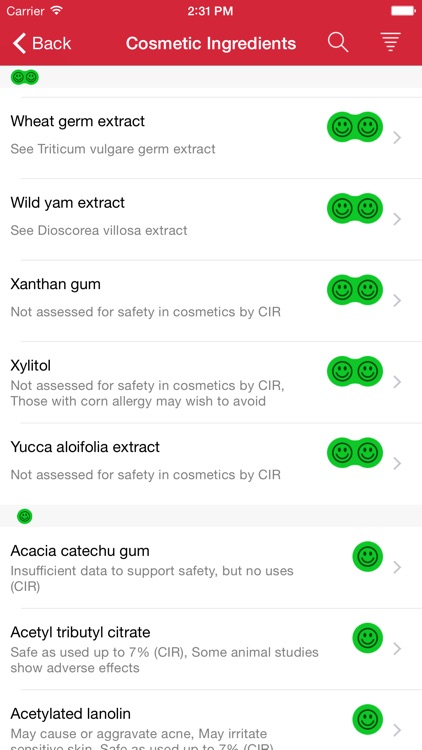Tap double smiley rating for Wheat germ extract

pos(355,127)
